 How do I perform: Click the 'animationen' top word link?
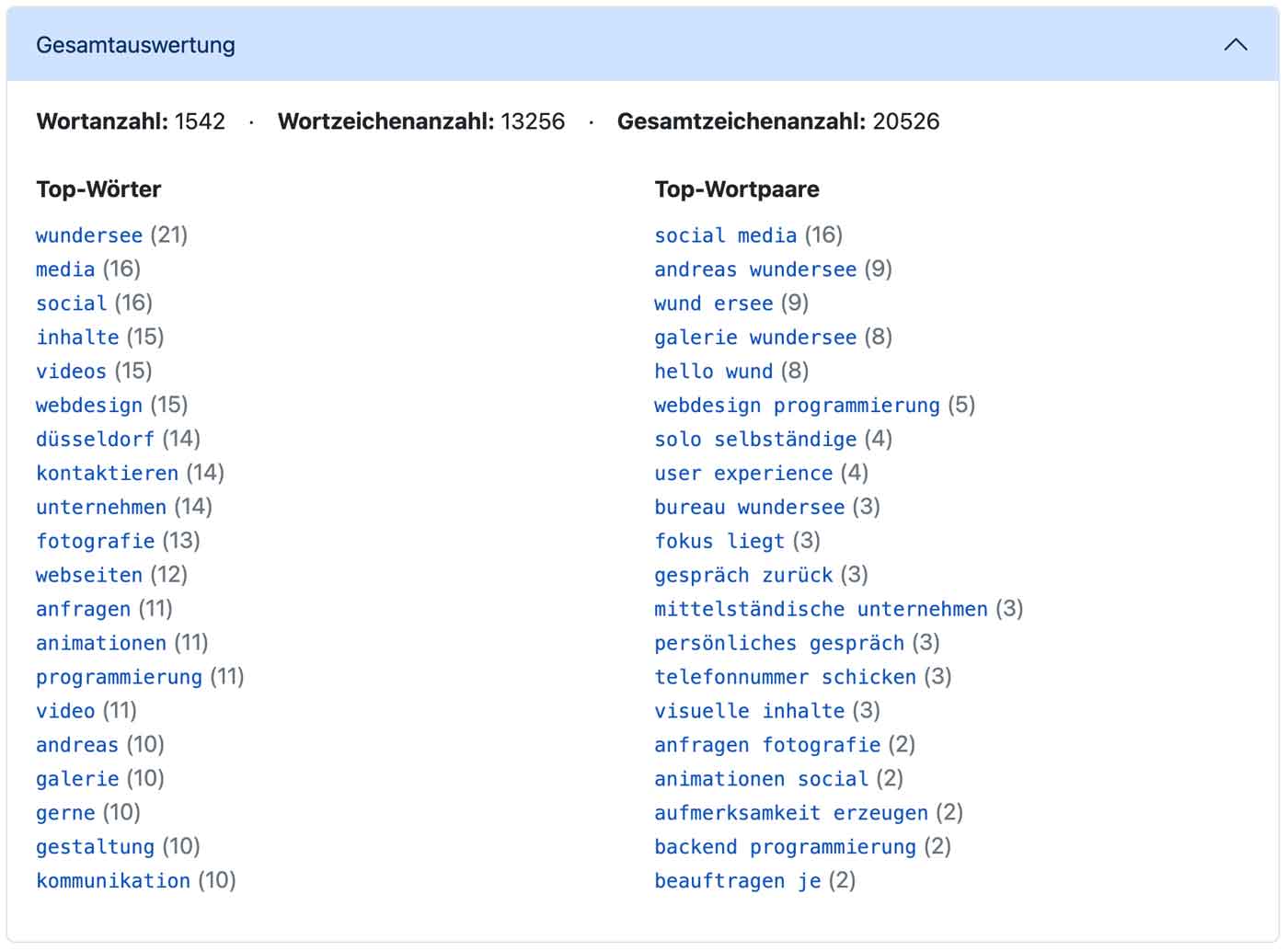pos(101,643)
